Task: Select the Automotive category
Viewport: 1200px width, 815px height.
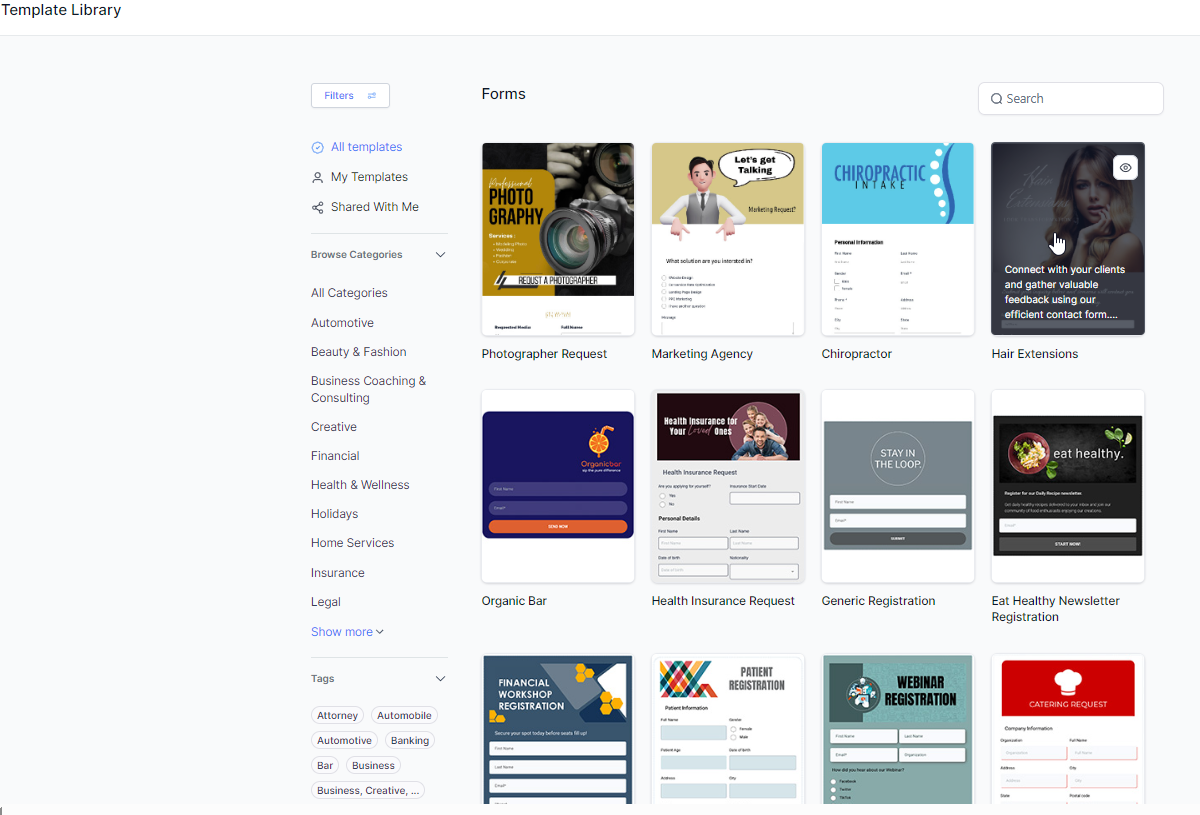Action: [x=342, y=323]
